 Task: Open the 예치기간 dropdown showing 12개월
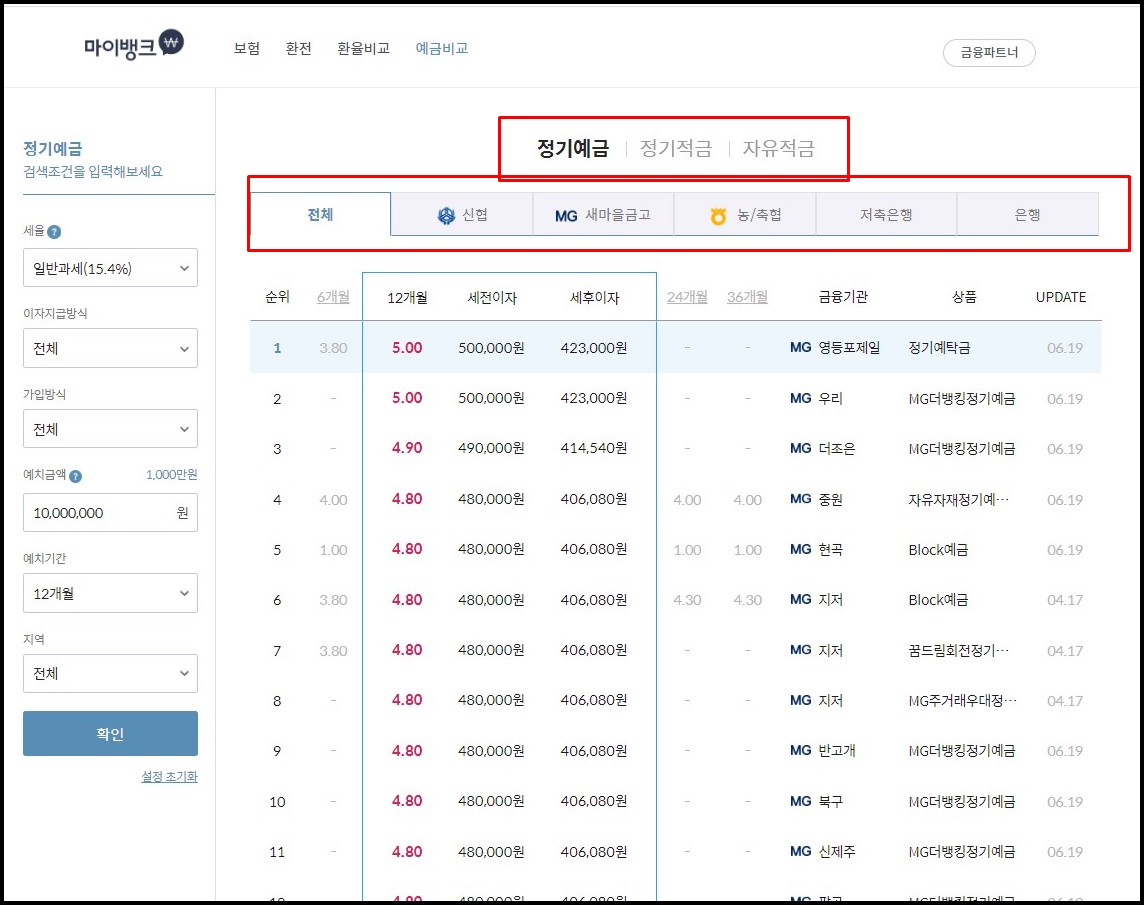click(x=110, y=593)
